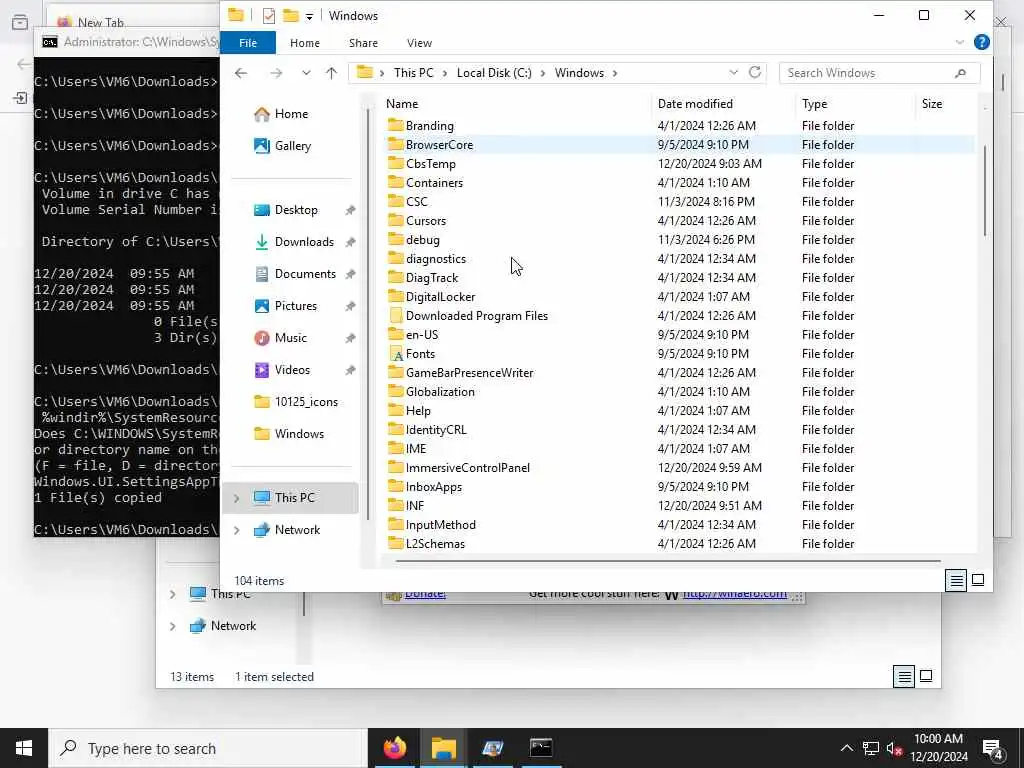Click the search magnifier icon
This screenshot has width=1024, height=768.
click(961, 73)
